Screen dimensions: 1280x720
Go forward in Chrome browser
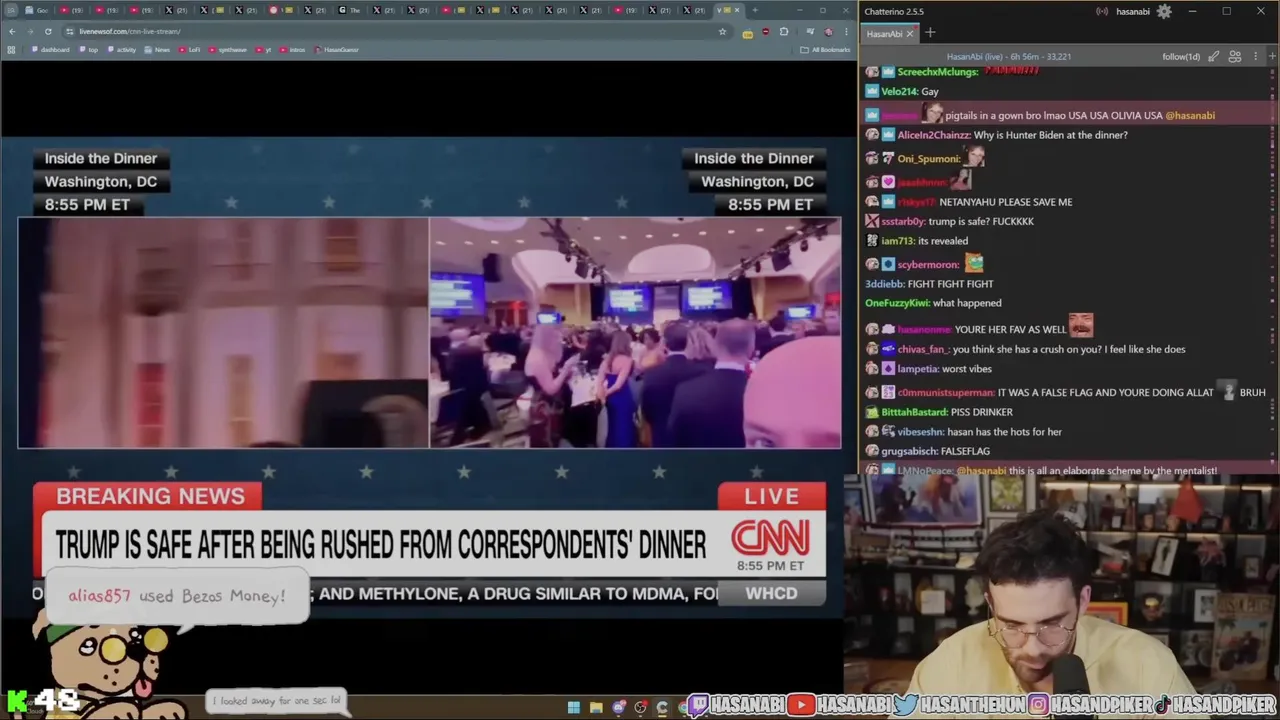[x=31, y=31]
